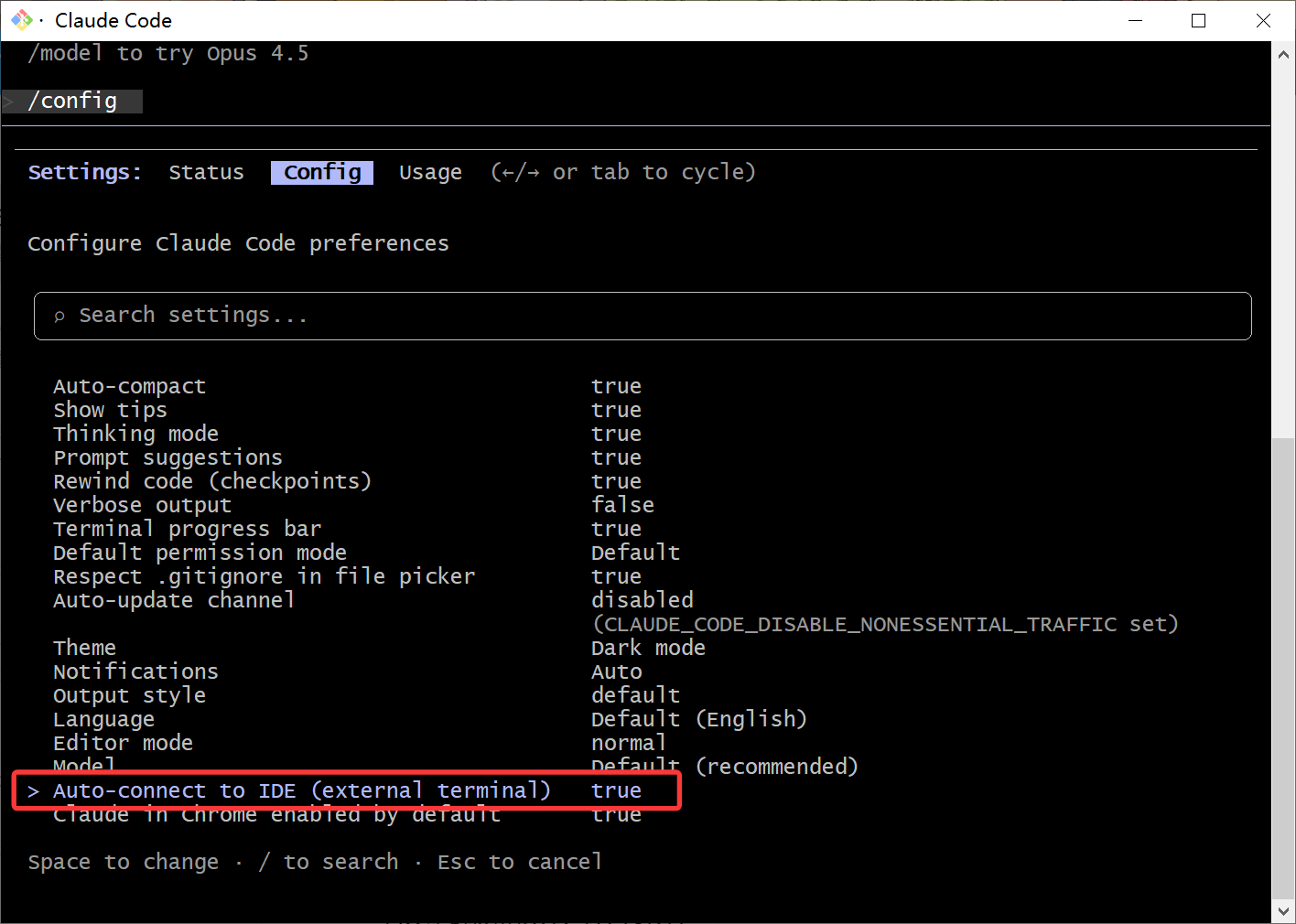The width and height of the screenshot is (1296, 924).
Task: Click the 'normal' editor mode value
Action: tap(629, 743)
